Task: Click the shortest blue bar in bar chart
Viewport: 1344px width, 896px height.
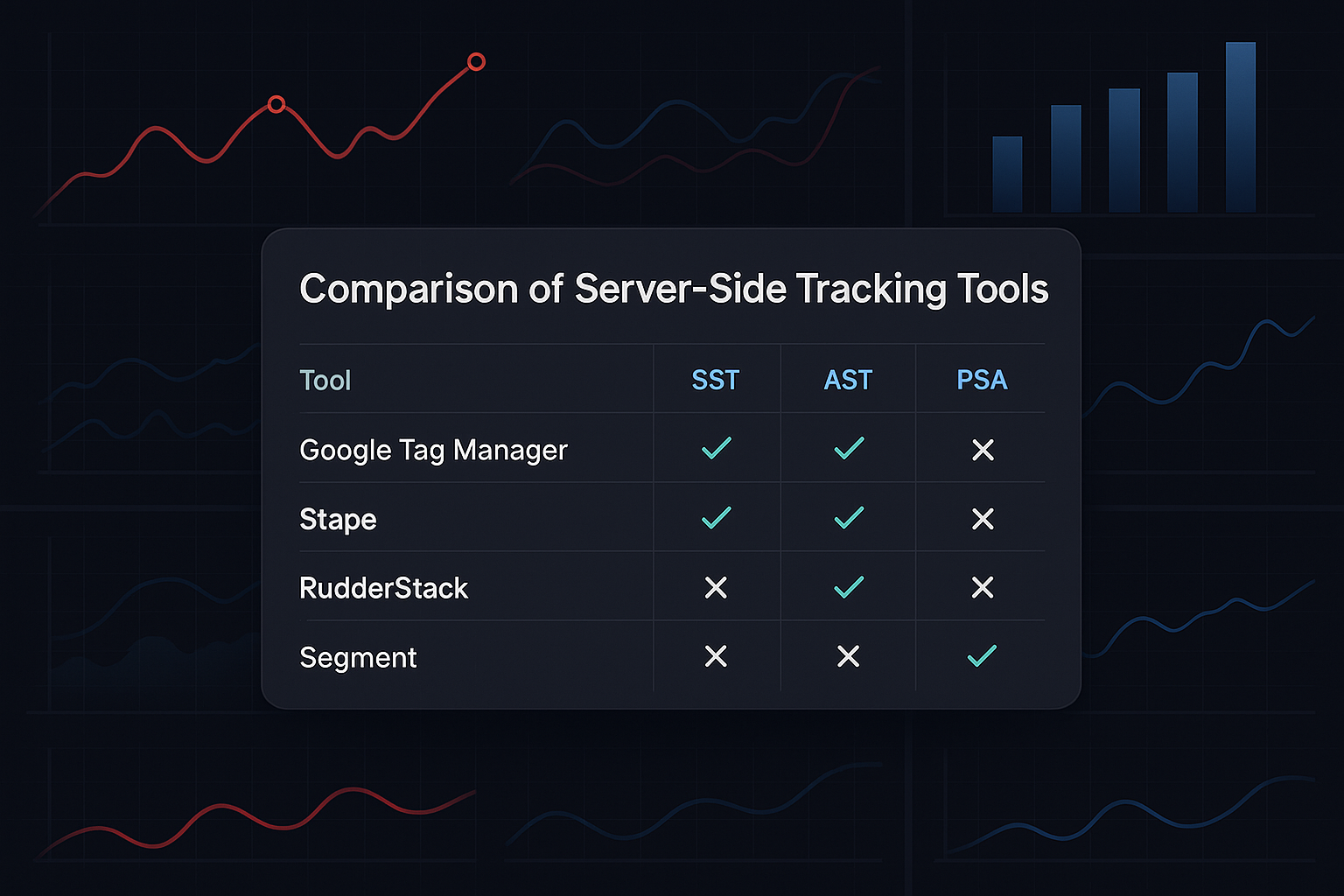Action: coord(1007,174)
